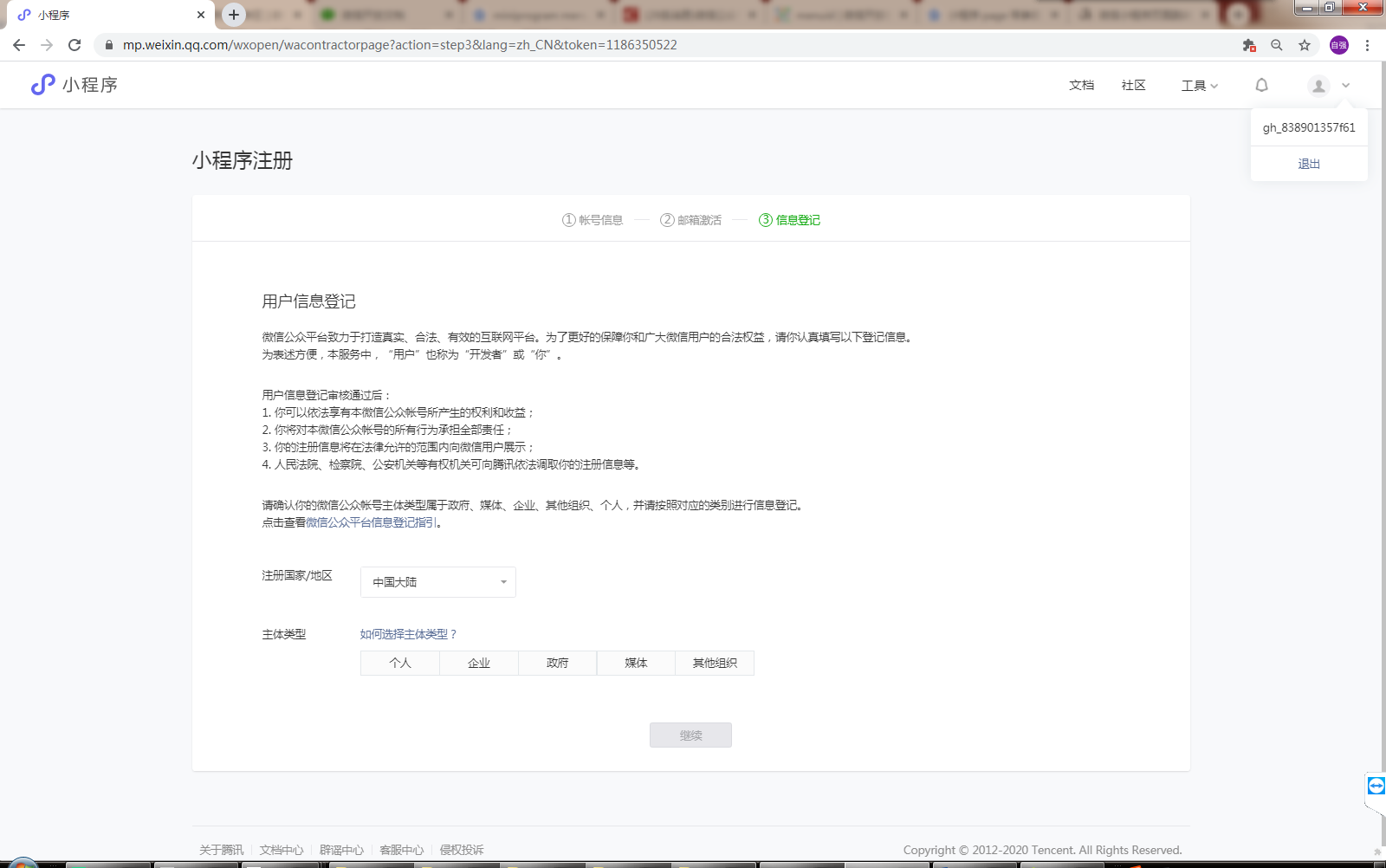Viewport: 1386px width, 868px height.
Task: Click the 文档中心 footer link
Action: (x=282, y=850)
